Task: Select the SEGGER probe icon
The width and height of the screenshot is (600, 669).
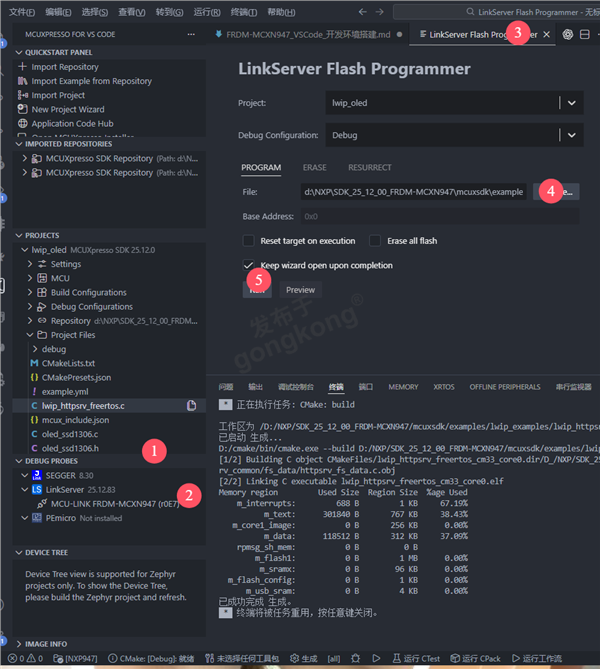Action: point(37,475)
